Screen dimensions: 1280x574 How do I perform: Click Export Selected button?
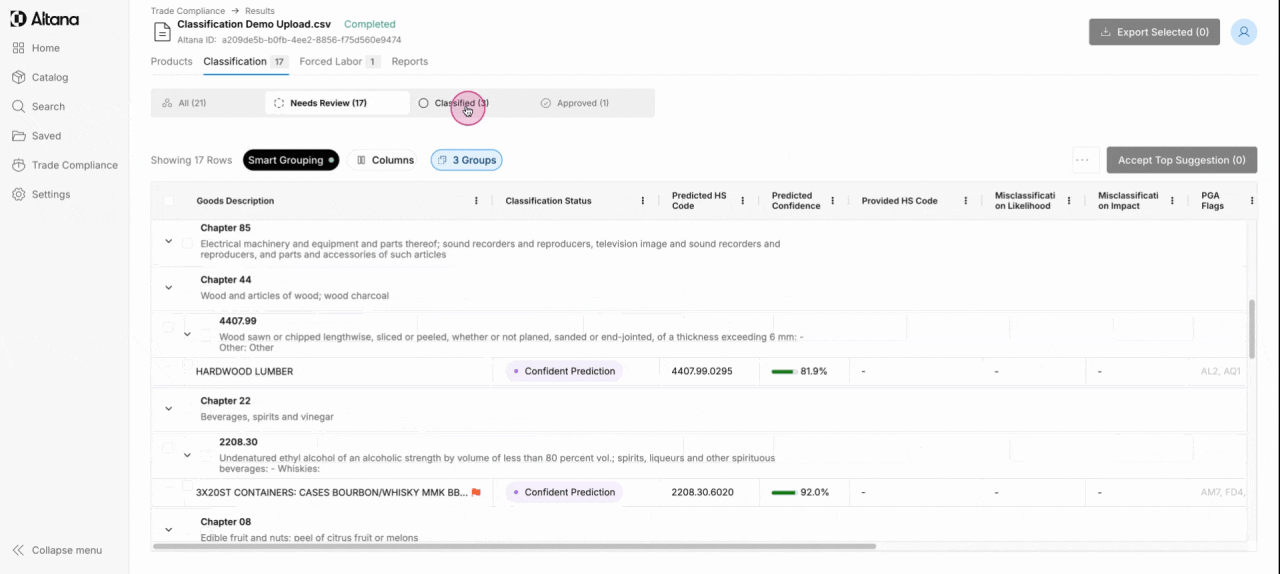pyautogui.click(x=1154, y=32)
